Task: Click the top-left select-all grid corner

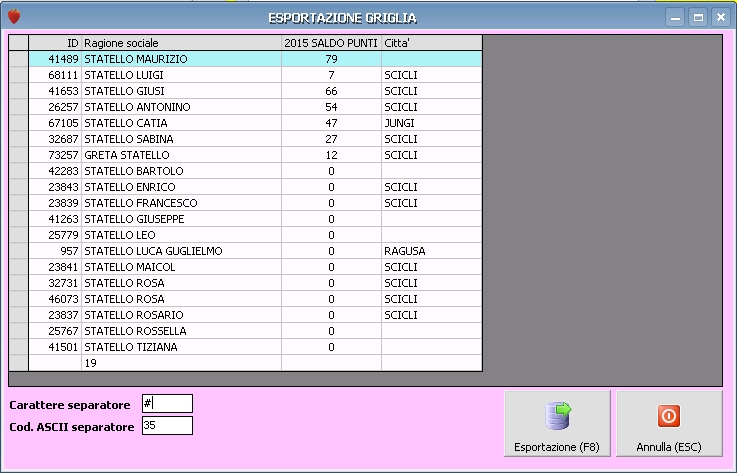Action: pyautogui.click(x=19, y=43)
